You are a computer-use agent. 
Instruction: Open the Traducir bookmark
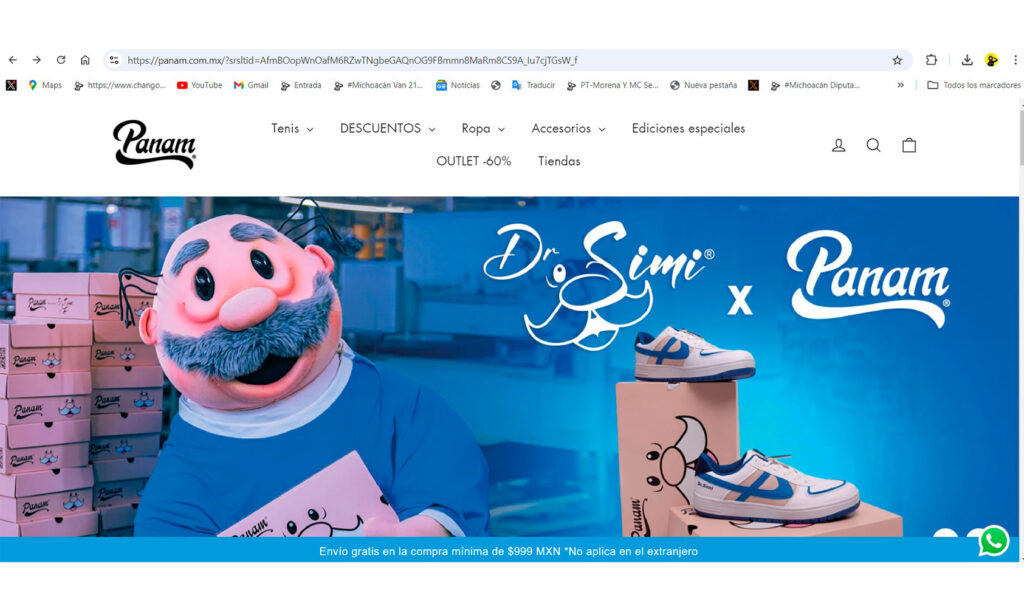[533, 85]
